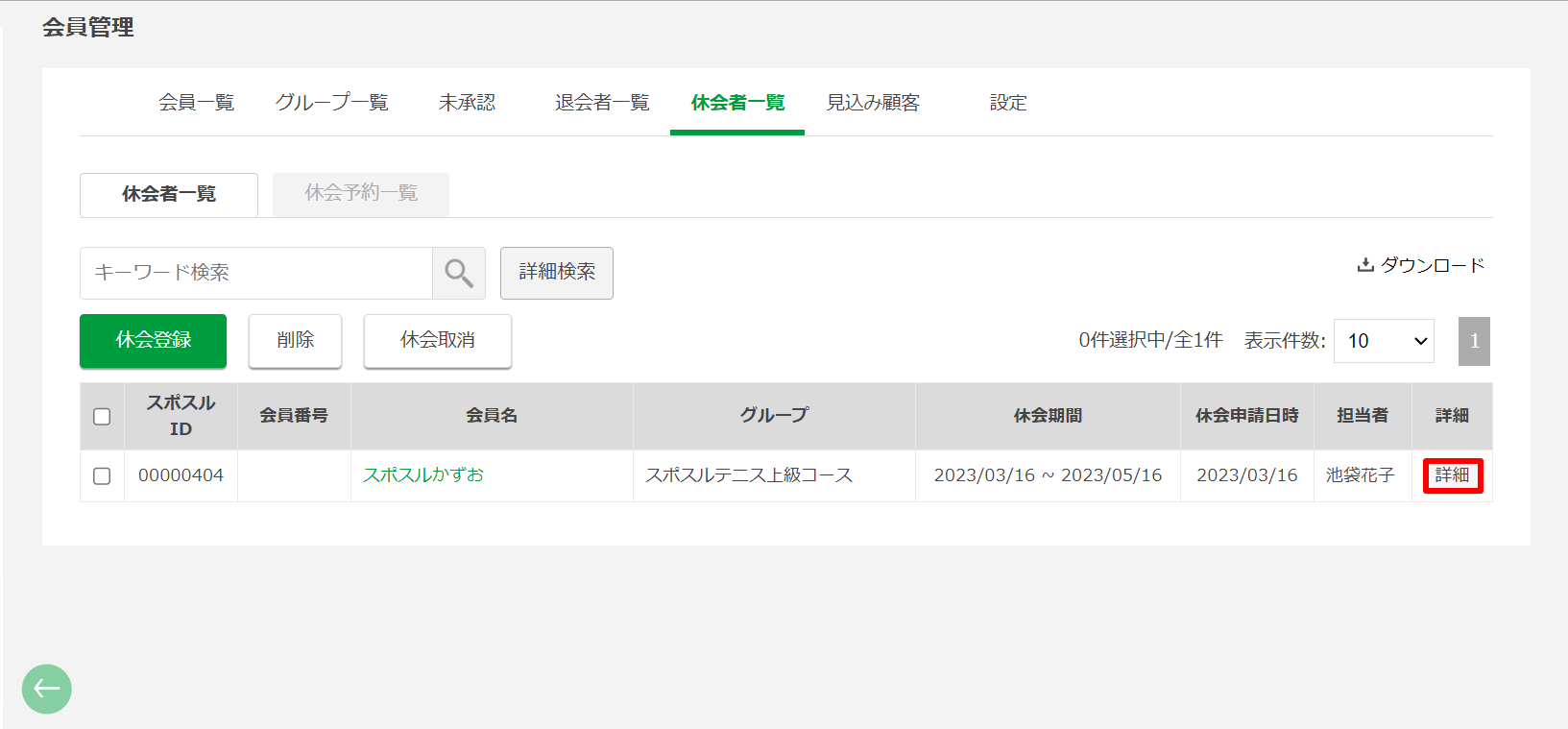The width and height of the screenshot is (1568, 729).
Task: Open 詳細 for スポスルかずお row
Action: click(1453, 475)
